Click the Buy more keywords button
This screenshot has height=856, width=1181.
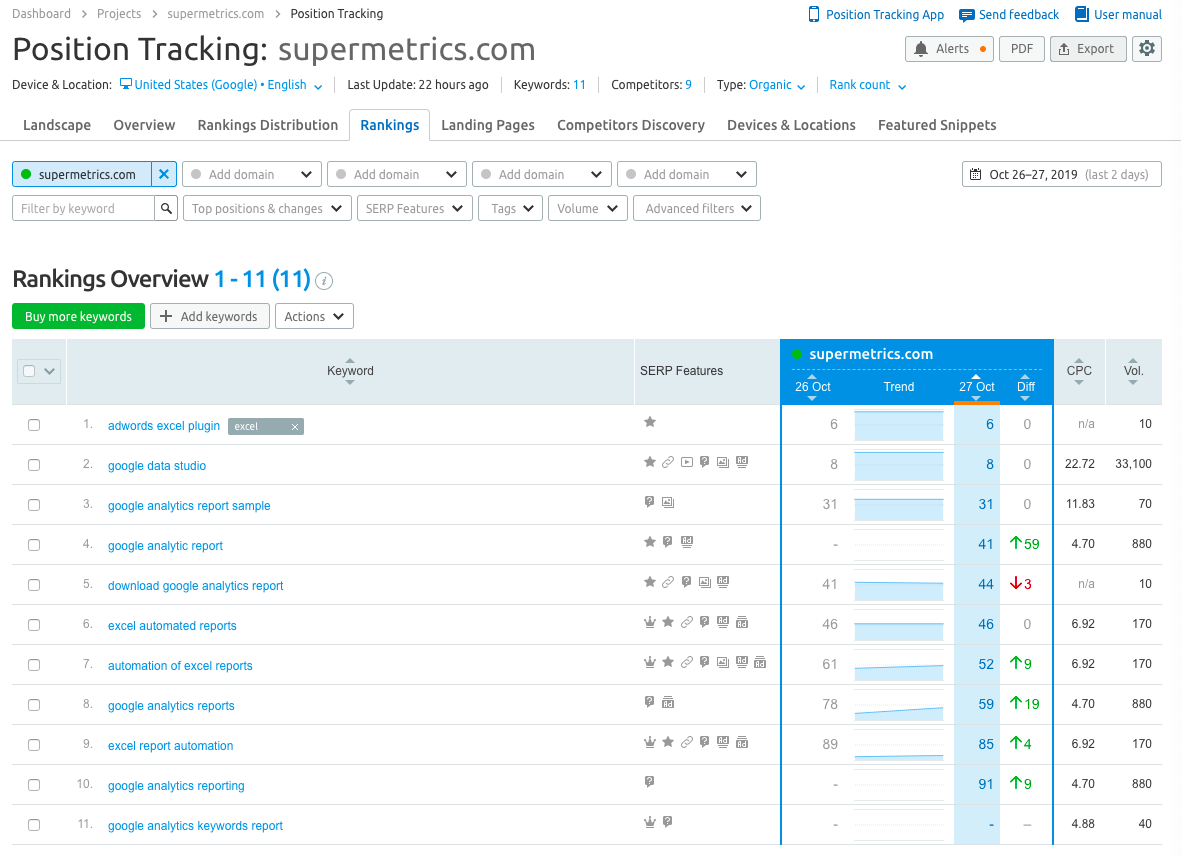78,316
